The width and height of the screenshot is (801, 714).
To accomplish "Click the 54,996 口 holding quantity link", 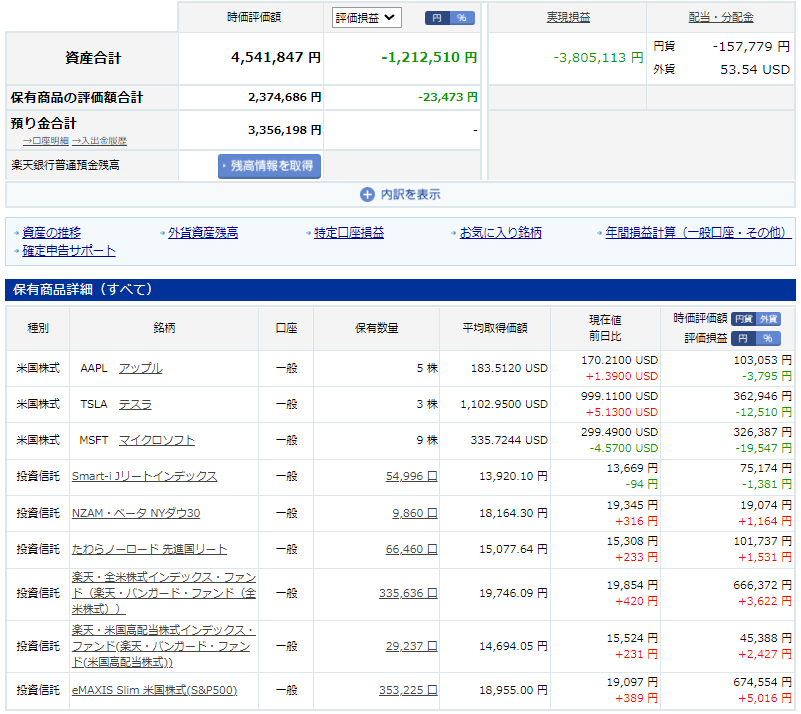I will point(411,477).
